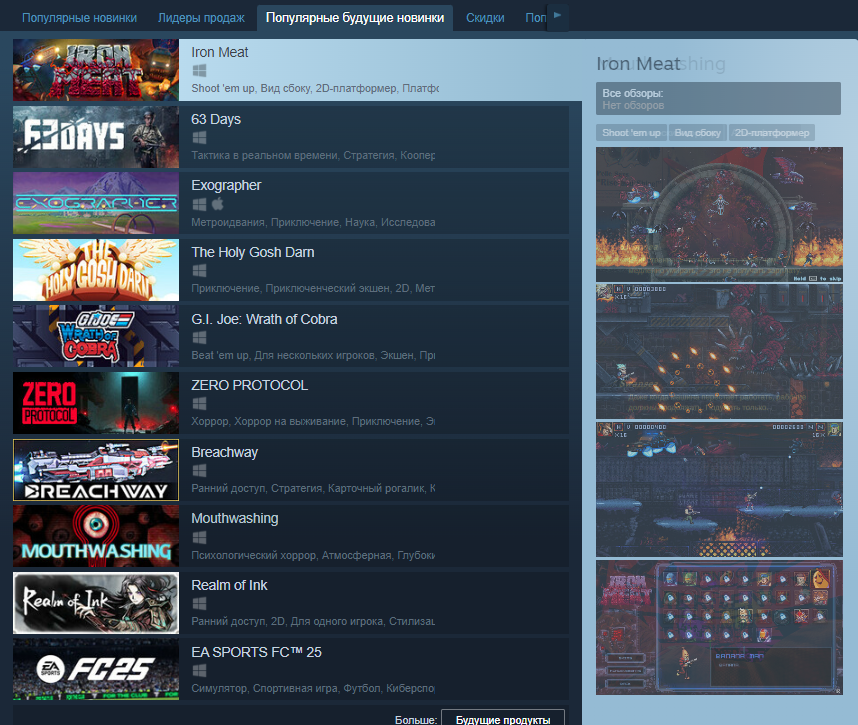This screenshot has height=725, width=858.
Task: Open the Скидки tab
Action: pos(485,18)
